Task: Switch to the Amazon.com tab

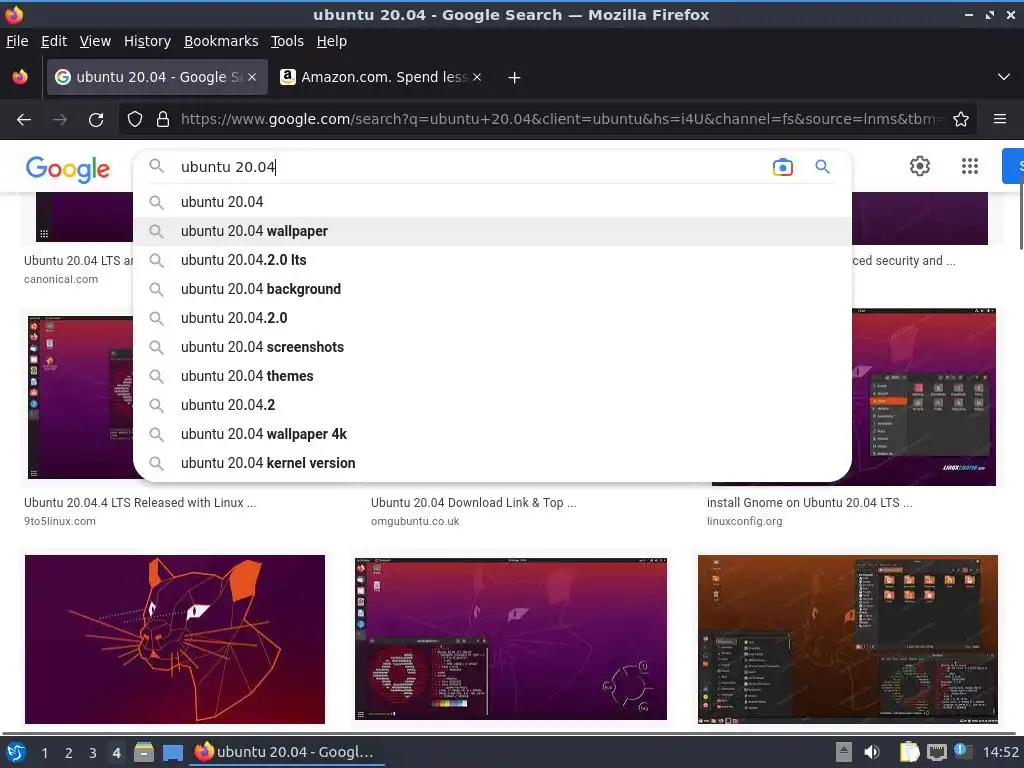Action: point(383,77)
